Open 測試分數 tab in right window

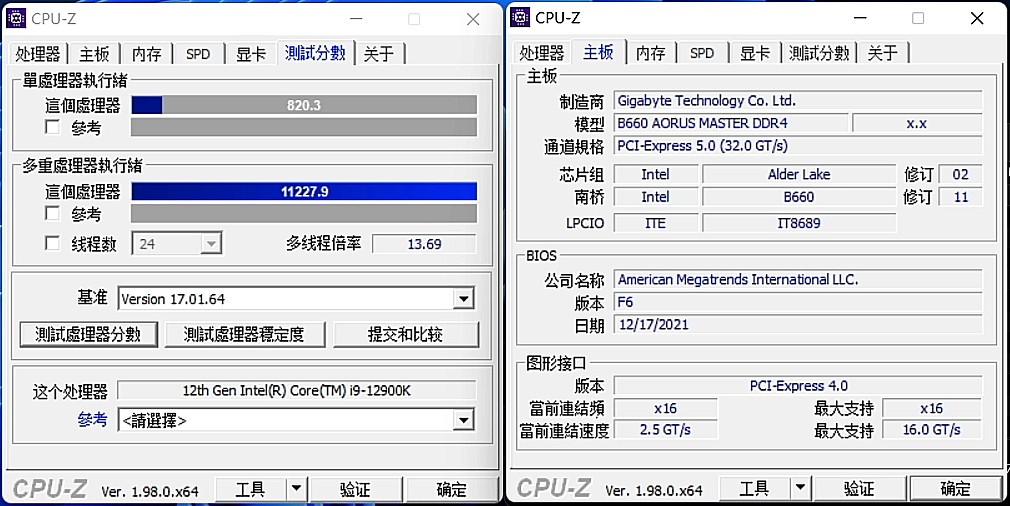point(819,53)
